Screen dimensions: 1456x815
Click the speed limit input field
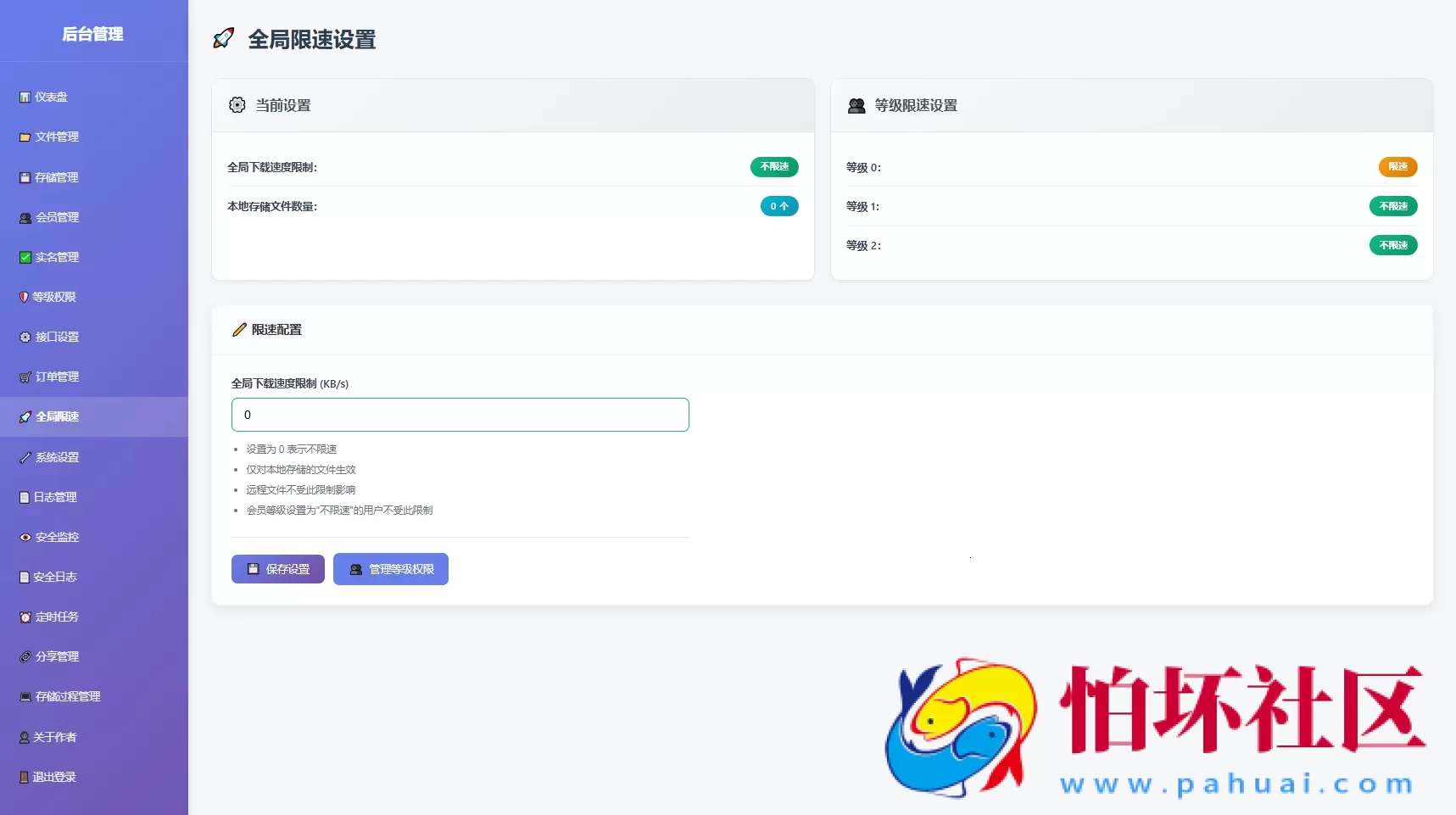click(460, 415)
